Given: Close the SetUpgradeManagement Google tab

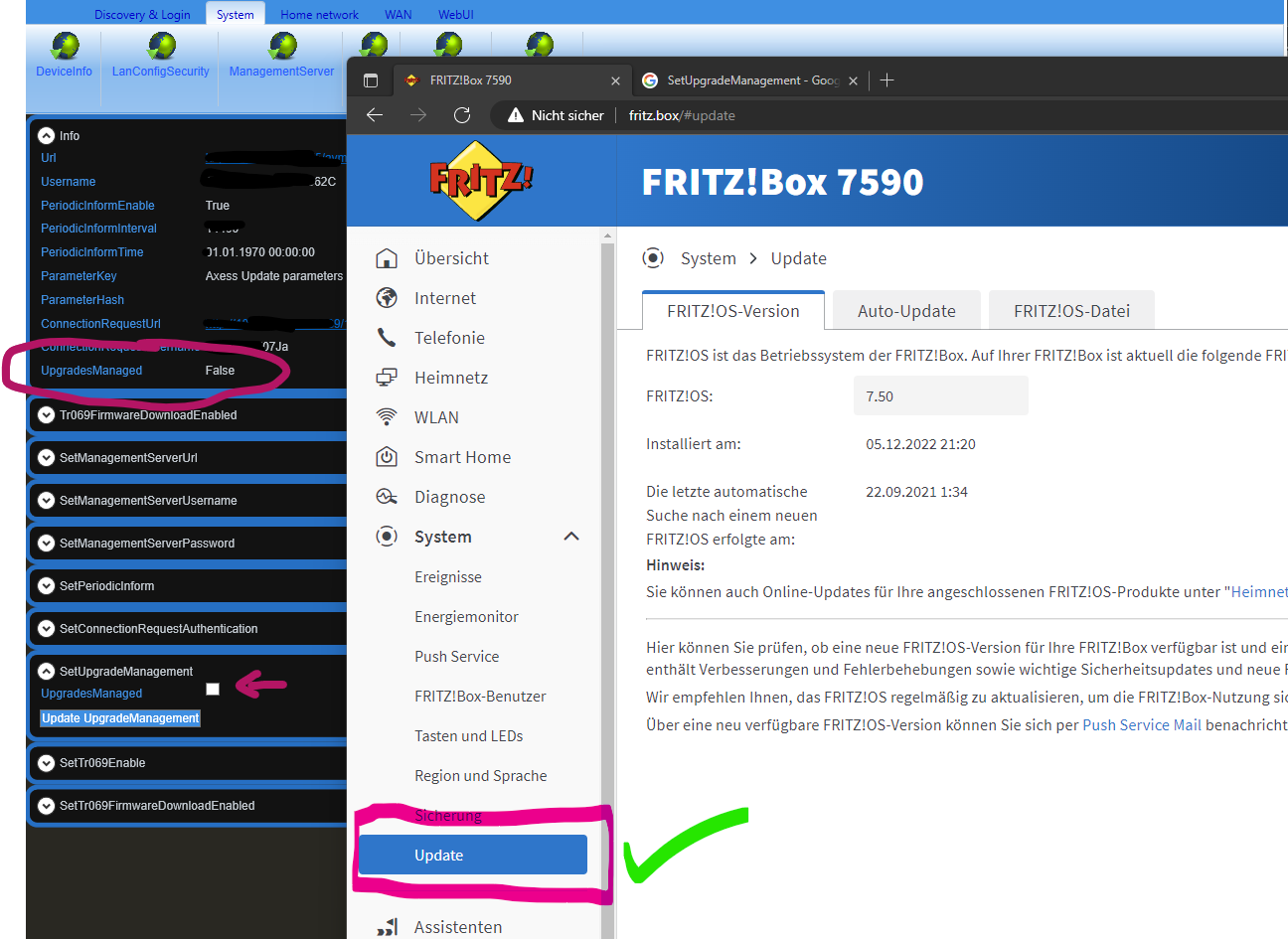Looking at the screenshot, I should click(853, 80).
